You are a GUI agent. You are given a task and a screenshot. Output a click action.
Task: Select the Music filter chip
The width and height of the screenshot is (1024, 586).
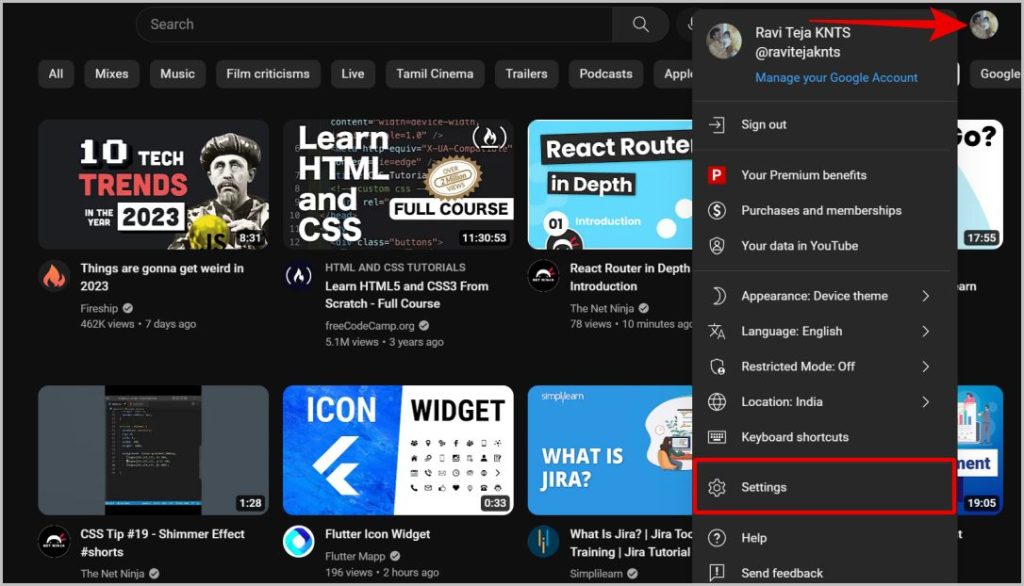click(178, 74)
